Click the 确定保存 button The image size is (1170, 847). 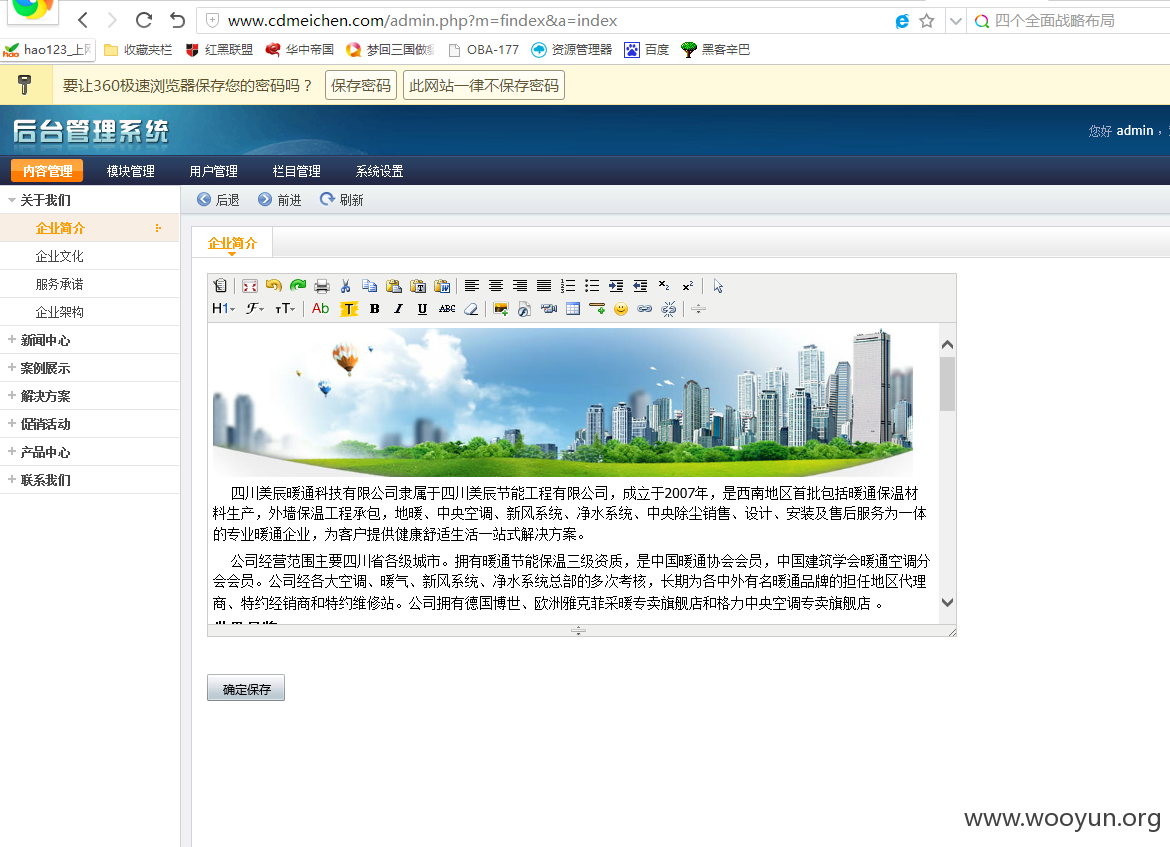coord(246,688)
